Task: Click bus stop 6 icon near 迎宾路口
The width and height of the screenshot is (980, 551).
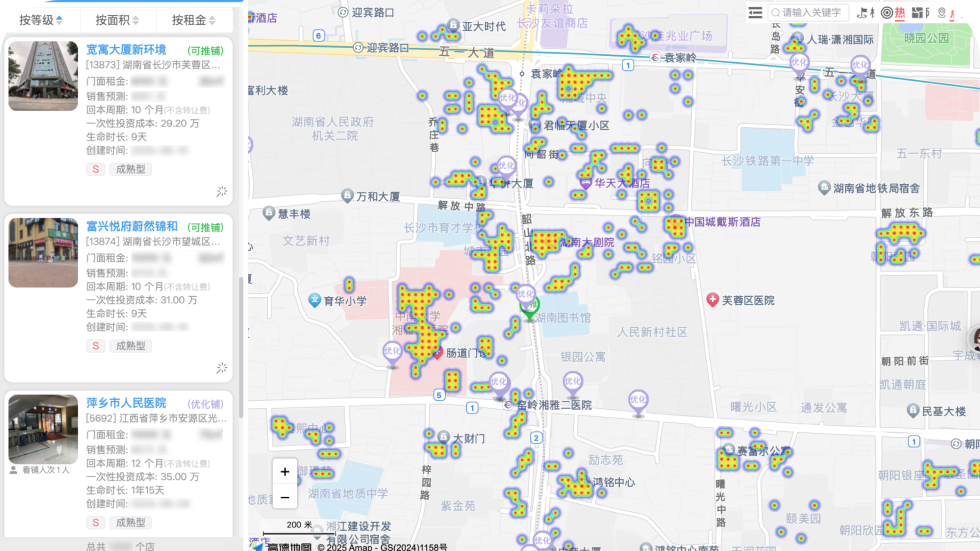Action: [319, 36]
